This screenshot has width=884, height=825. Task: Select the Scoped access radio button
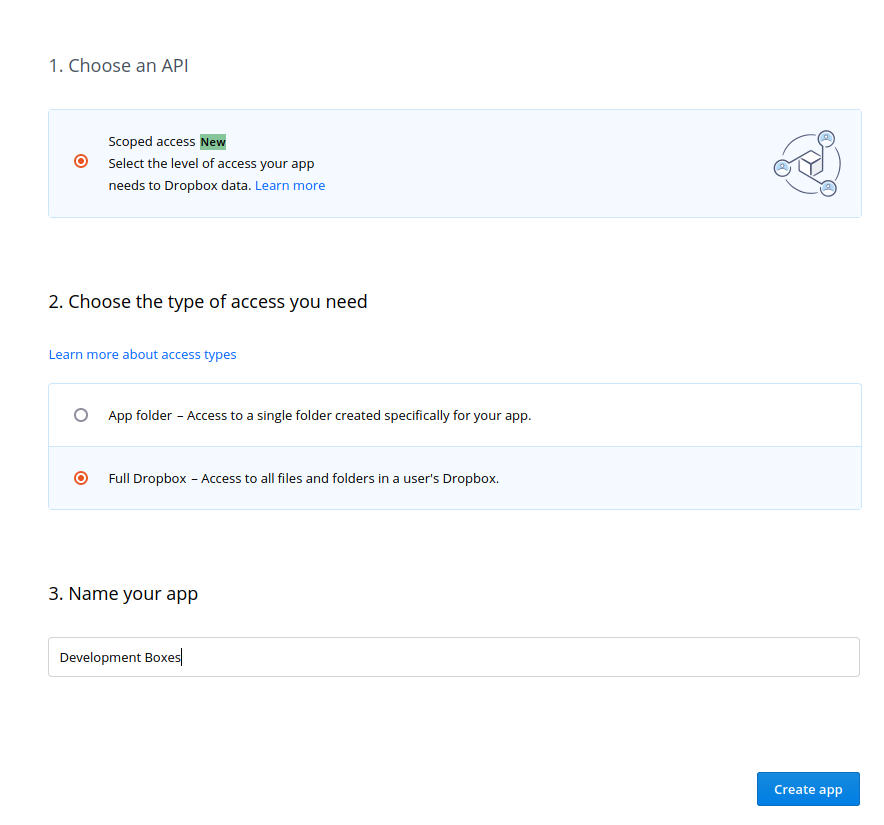(x=81, y=161)
